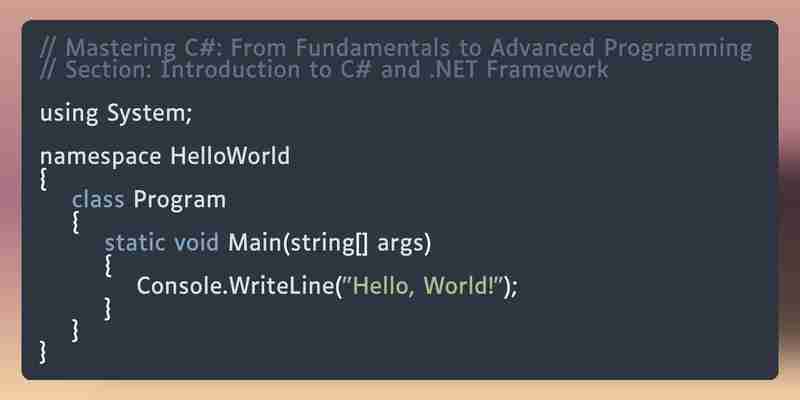Screen dimensions: 800x400
Task: Click the 'void' keyword
Action: [x=196, y=243]
